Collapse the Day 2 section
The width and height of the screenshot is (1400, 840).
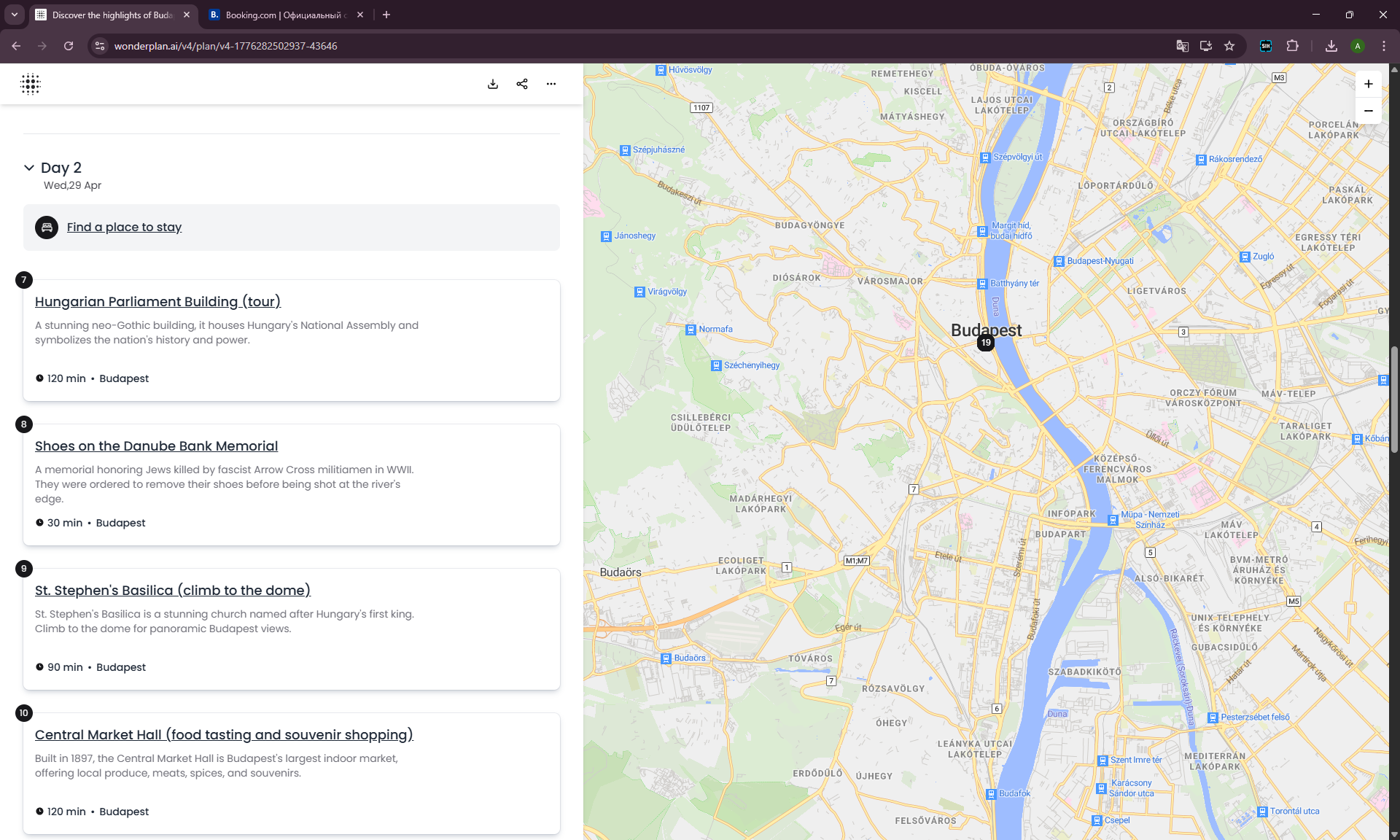[29, 168]
